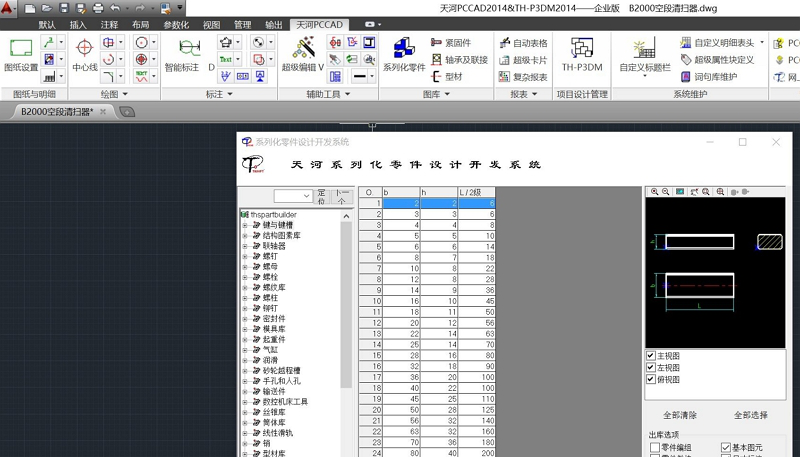Click the zoom in icon above preview
This screenshot has height=475, width=800.
tap(655, 192)
